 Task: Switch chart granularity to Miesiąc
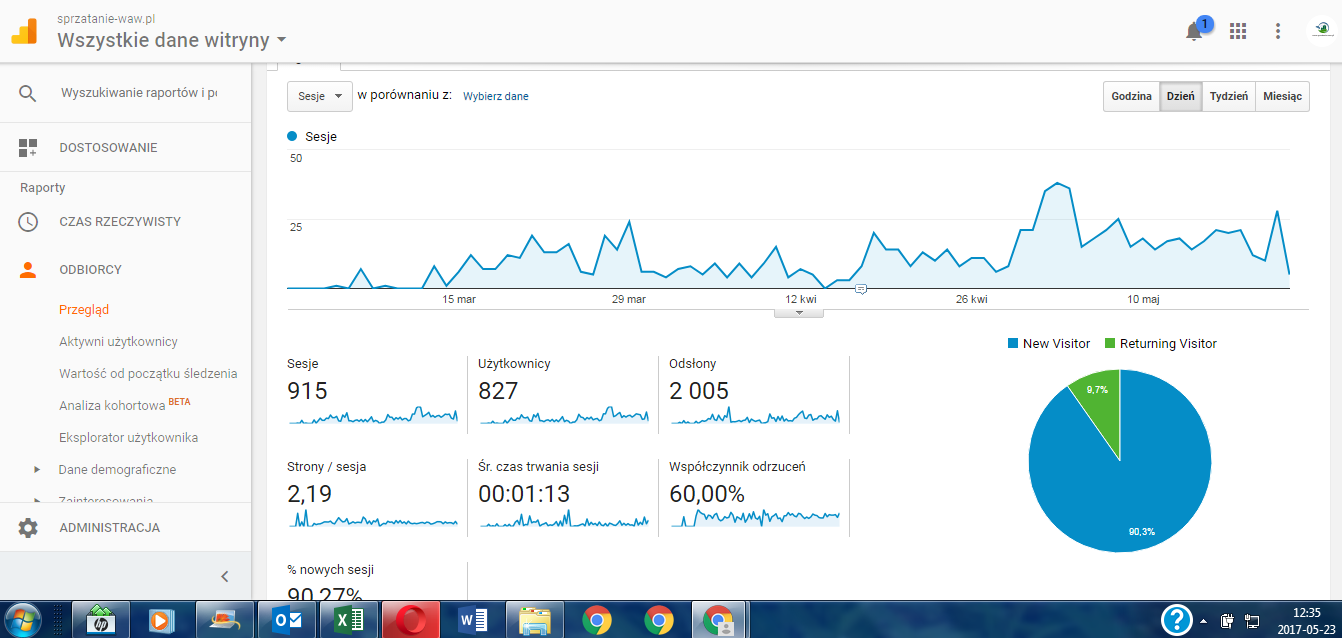[x=1282, y=97]
